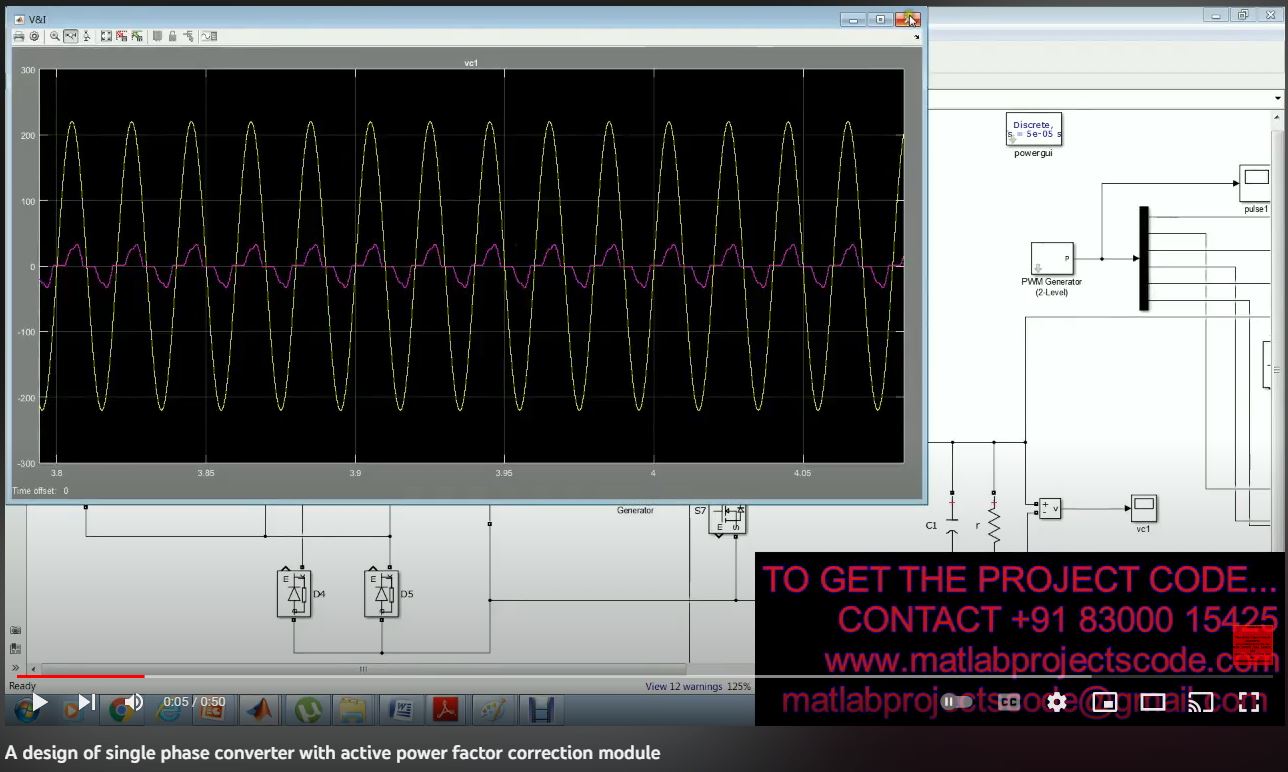Open video settings gear

click(x=1056, y=702)
